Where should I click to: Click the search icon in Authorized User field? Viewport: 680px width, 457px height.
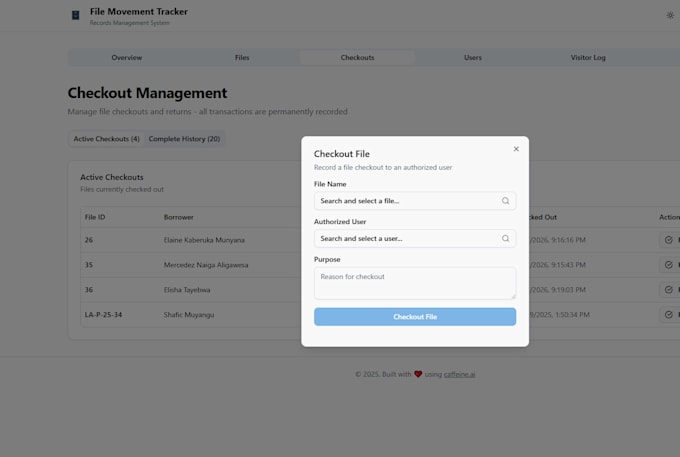pos(506,238)
